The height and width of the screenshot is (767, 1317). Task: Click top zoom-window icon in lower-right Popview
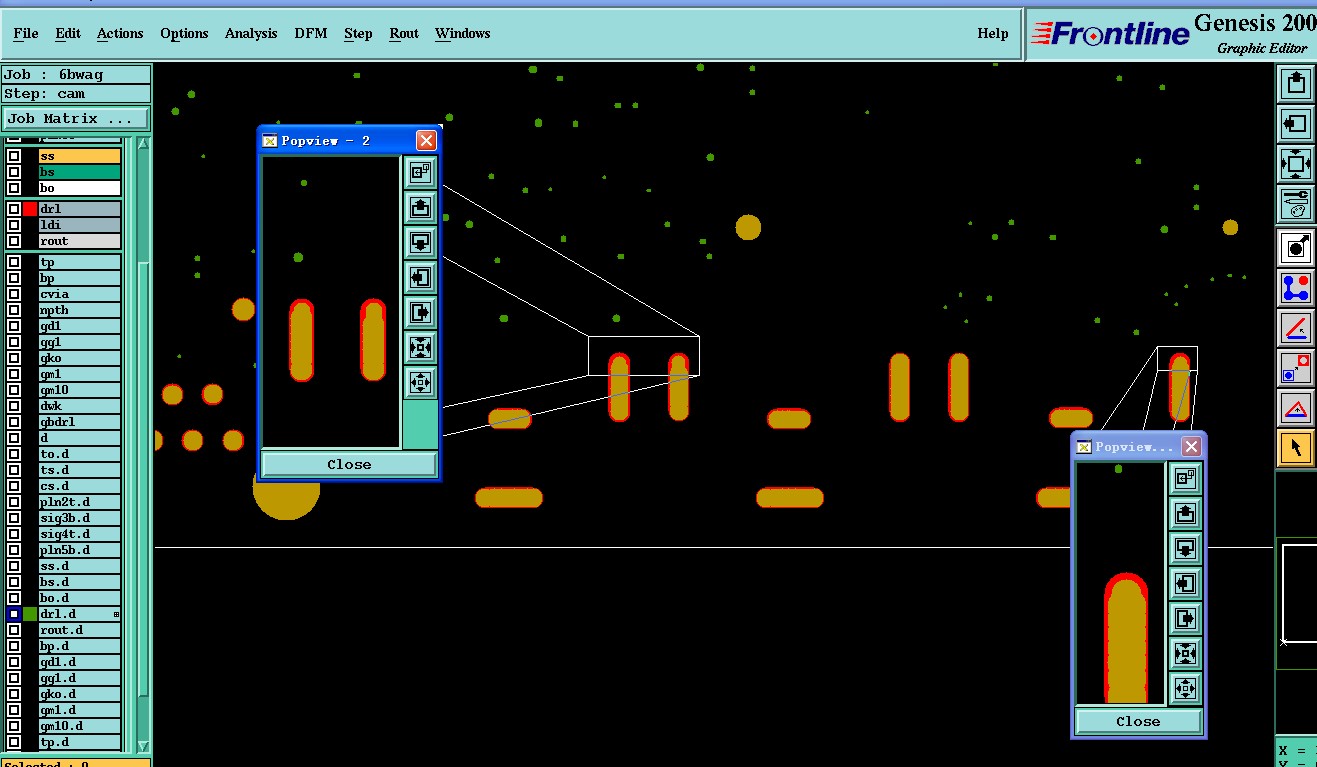[1185, 479]
